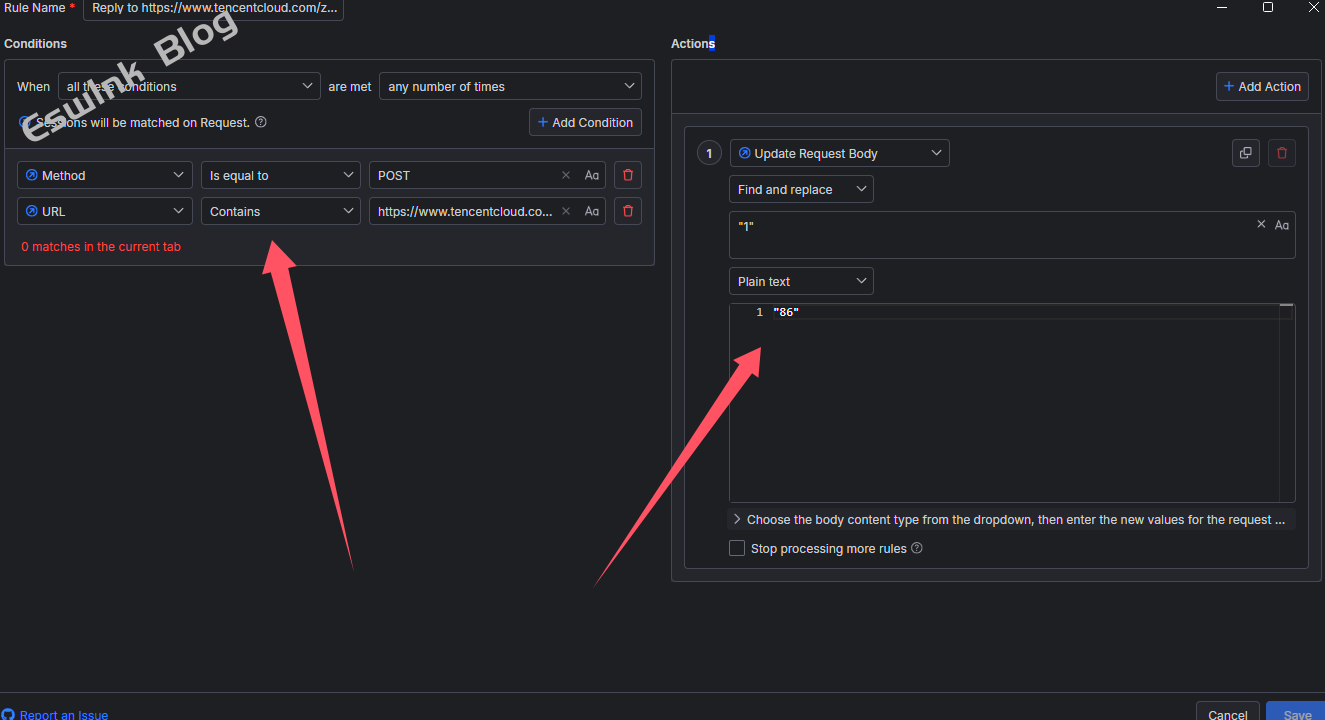This screenshot has height=720, width=1325.
Task: Enable Stop processing more rules checkbox
Action: (x=737, y=548)
